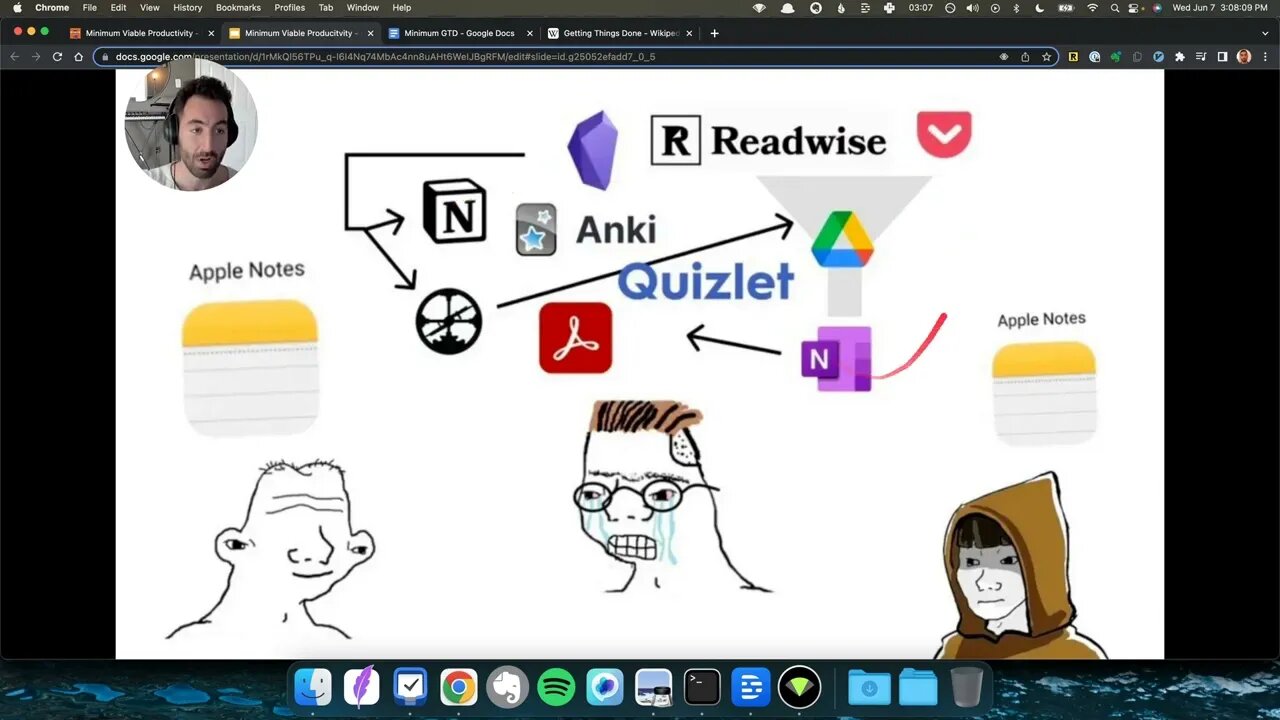Image resolution: width=1280 pixels, height=720 pixels.
Task: Click the Quizlet wordmark on the slide
Action: [705, 282]
